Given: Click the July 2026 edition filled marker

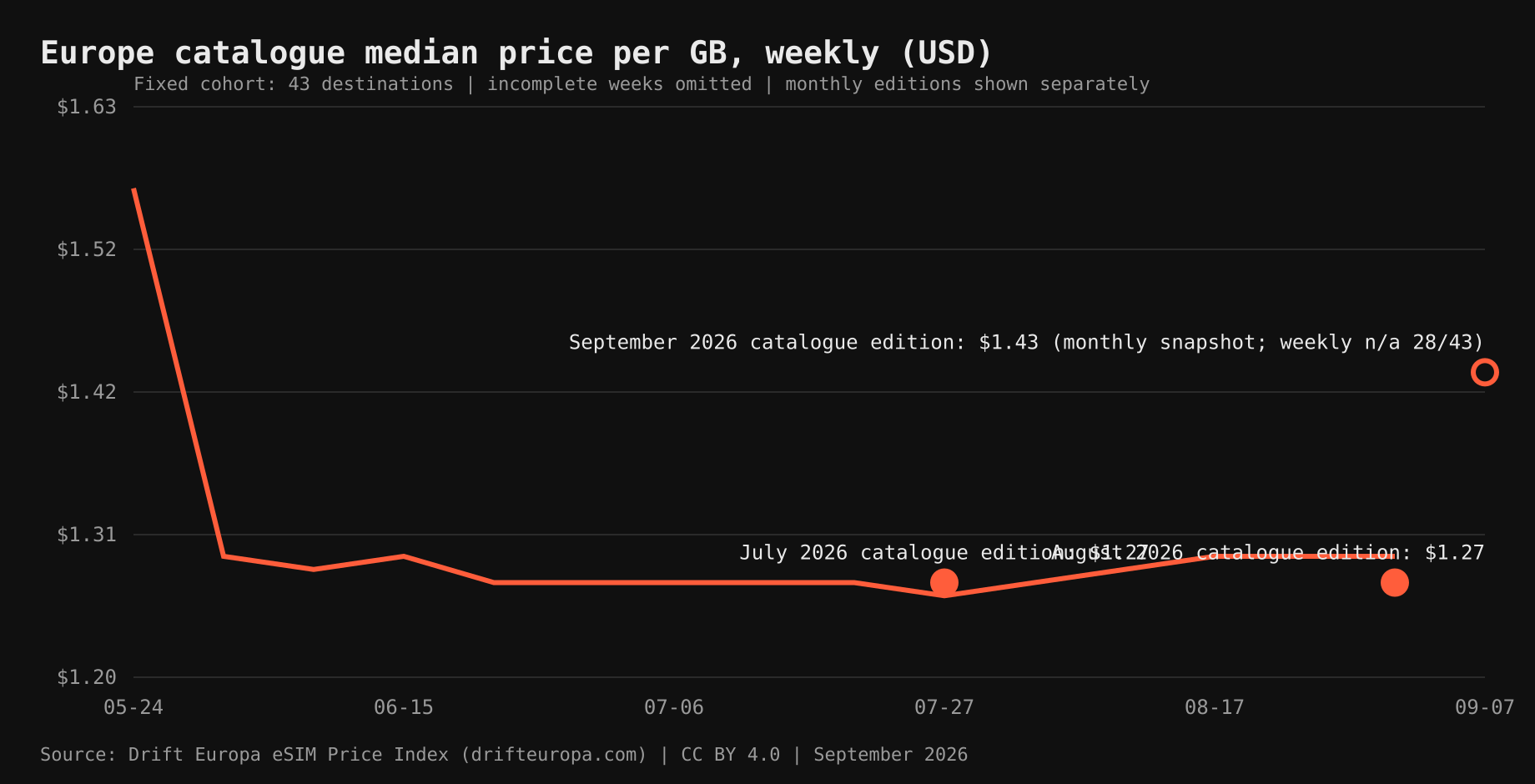Looking at the screenshot, I should [944, 582].
